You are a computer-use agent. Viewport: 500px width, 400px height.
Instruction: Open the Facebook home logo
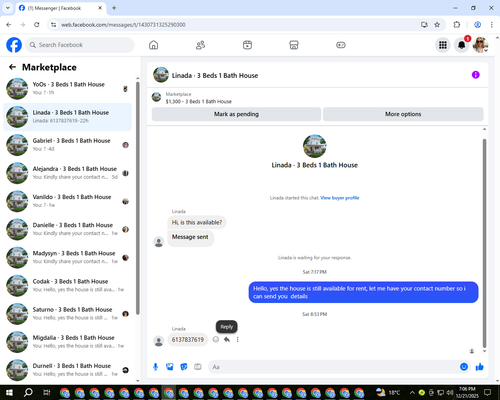coord(14,45)
